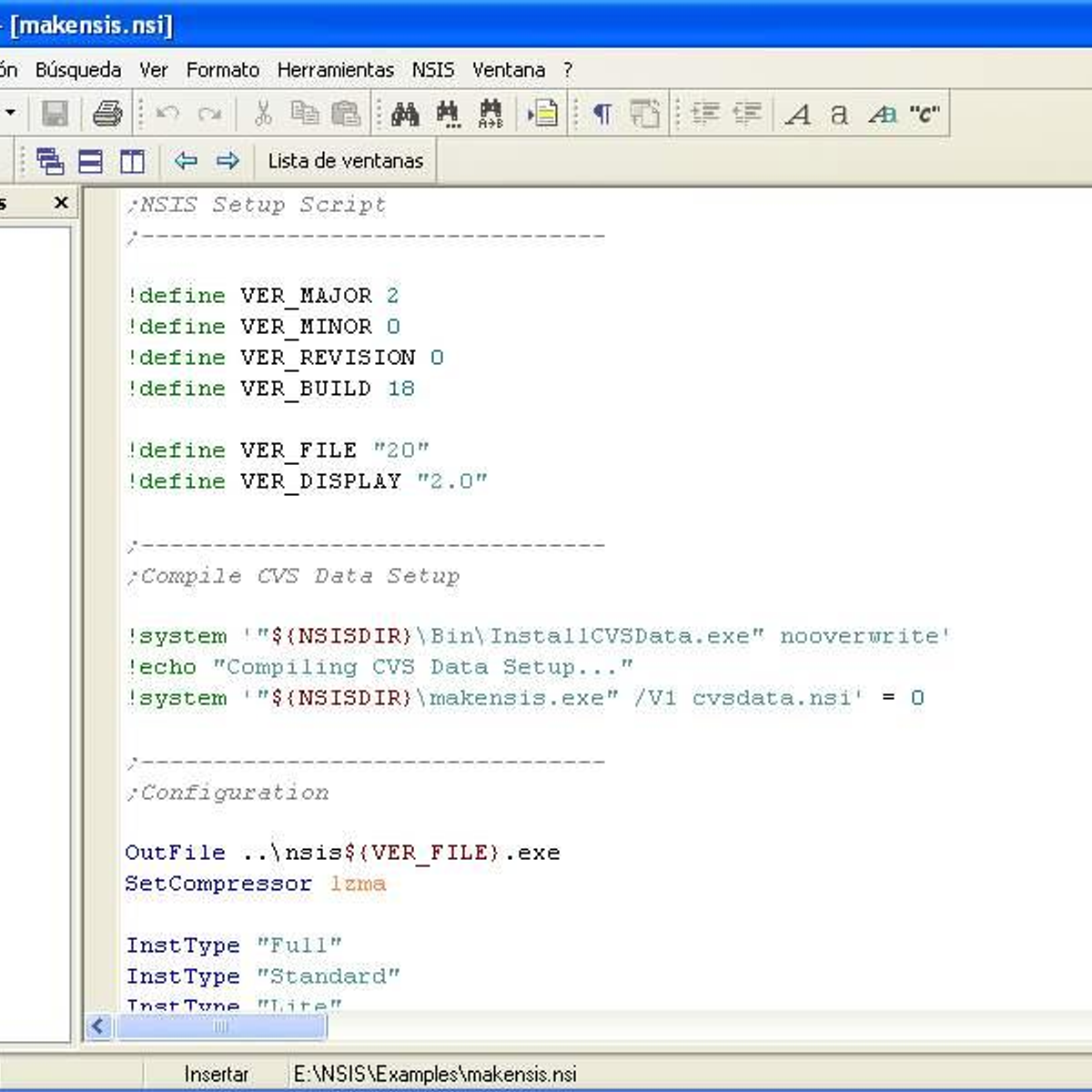Go to previous window arrow
The height and width of the screenshot is (1092, 1092).
186,161
